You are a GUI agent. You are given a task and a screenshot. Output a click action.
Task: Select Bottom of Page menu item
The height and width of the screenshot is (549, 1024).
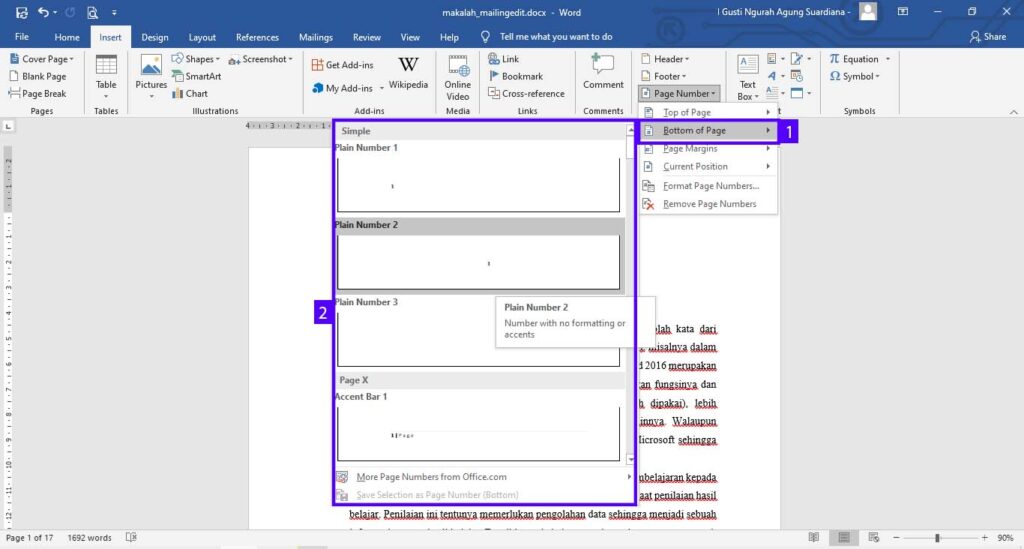pos(708,131)
